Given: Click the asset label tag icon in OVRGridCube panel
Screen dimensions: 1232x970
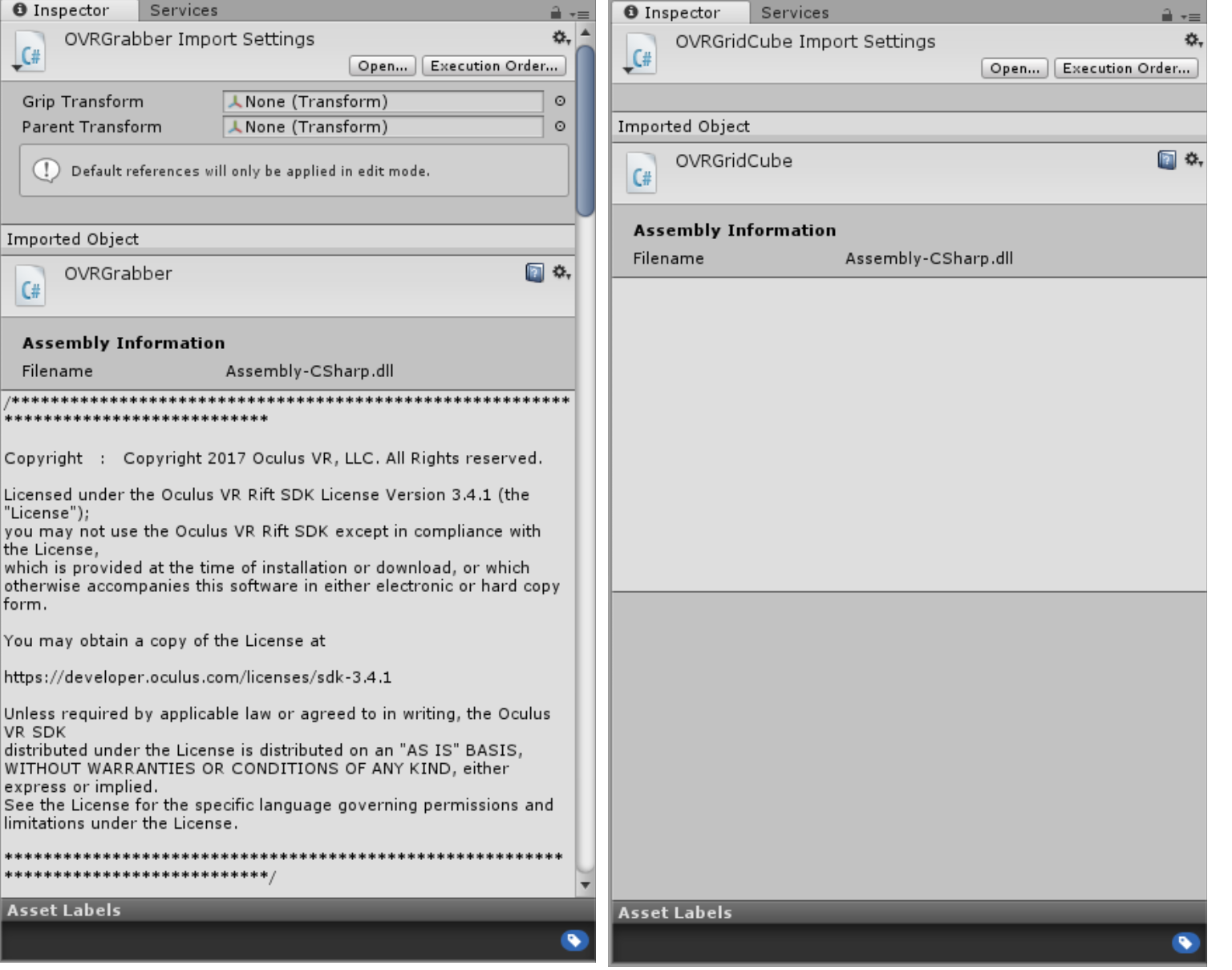Looking at the screenshot, I should 1185,943.
